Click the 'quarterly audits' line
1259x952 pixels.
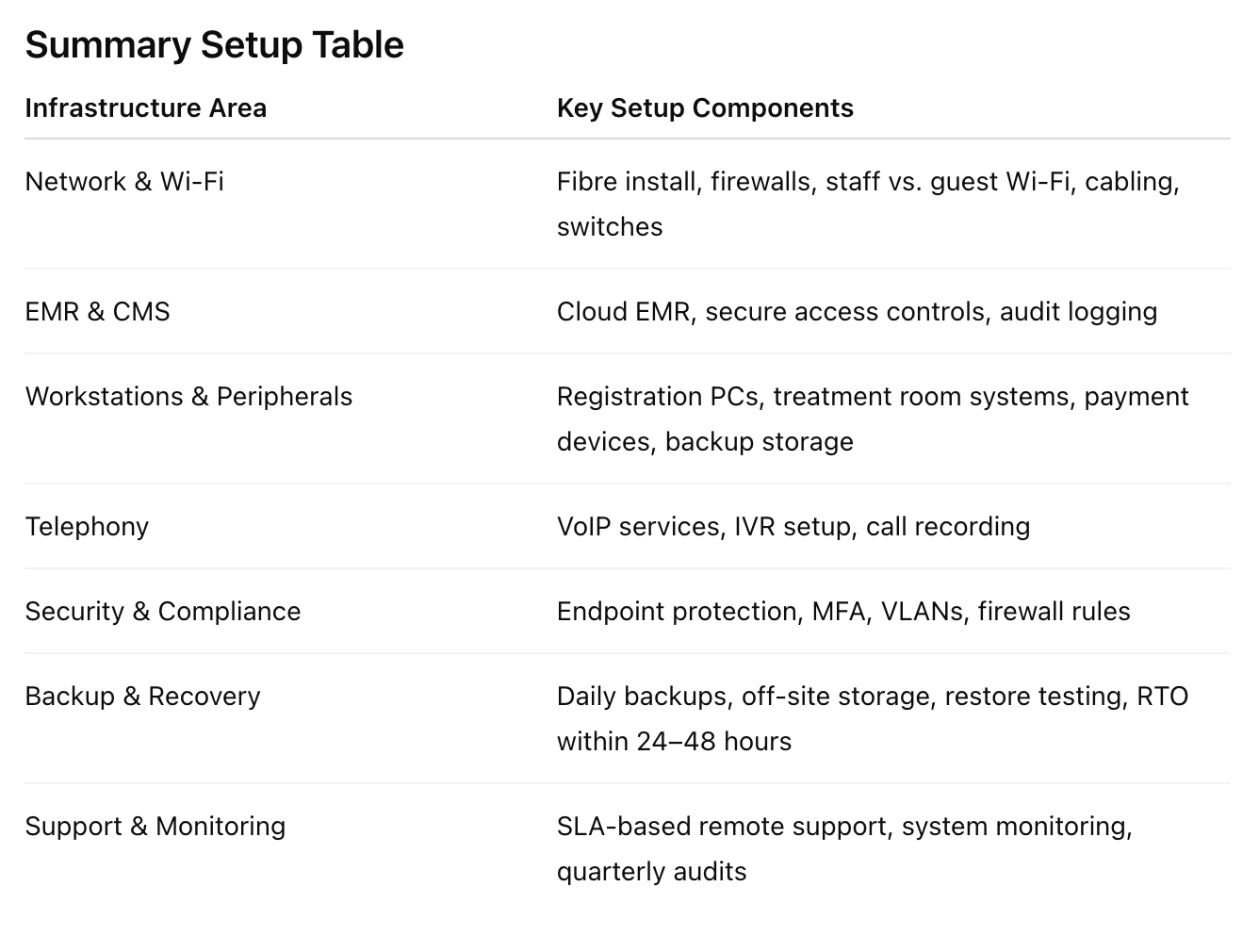pyautogui.click(x=651, y=872)
